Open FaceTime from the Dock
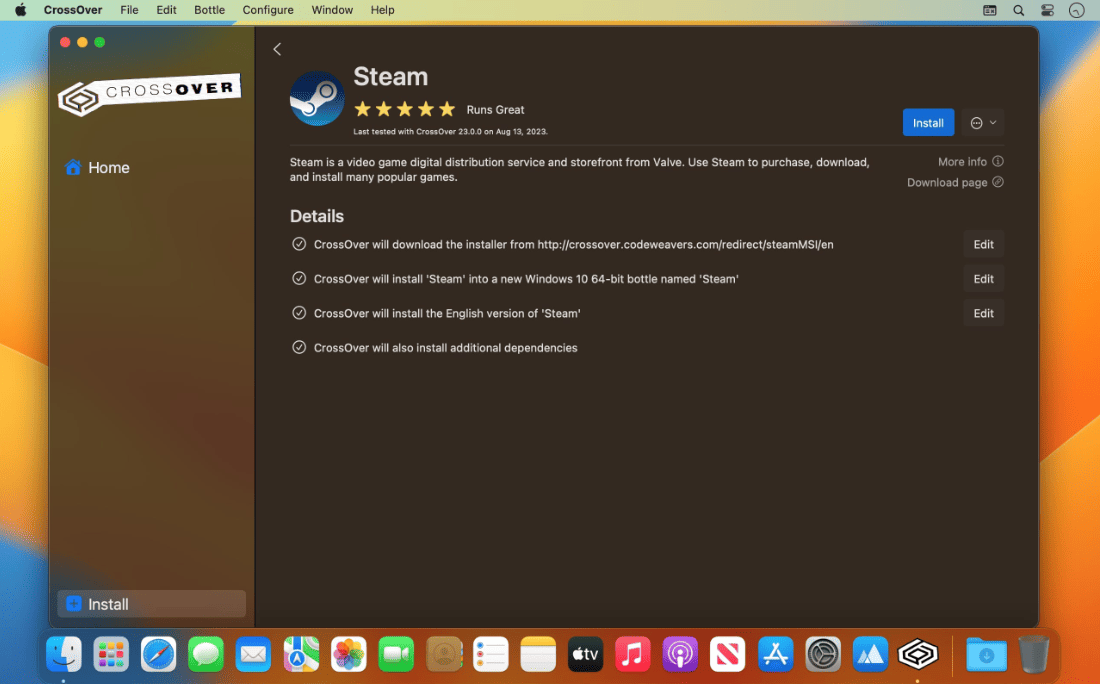This screenshot has height=684, width=1100. [x=396, y=655]
